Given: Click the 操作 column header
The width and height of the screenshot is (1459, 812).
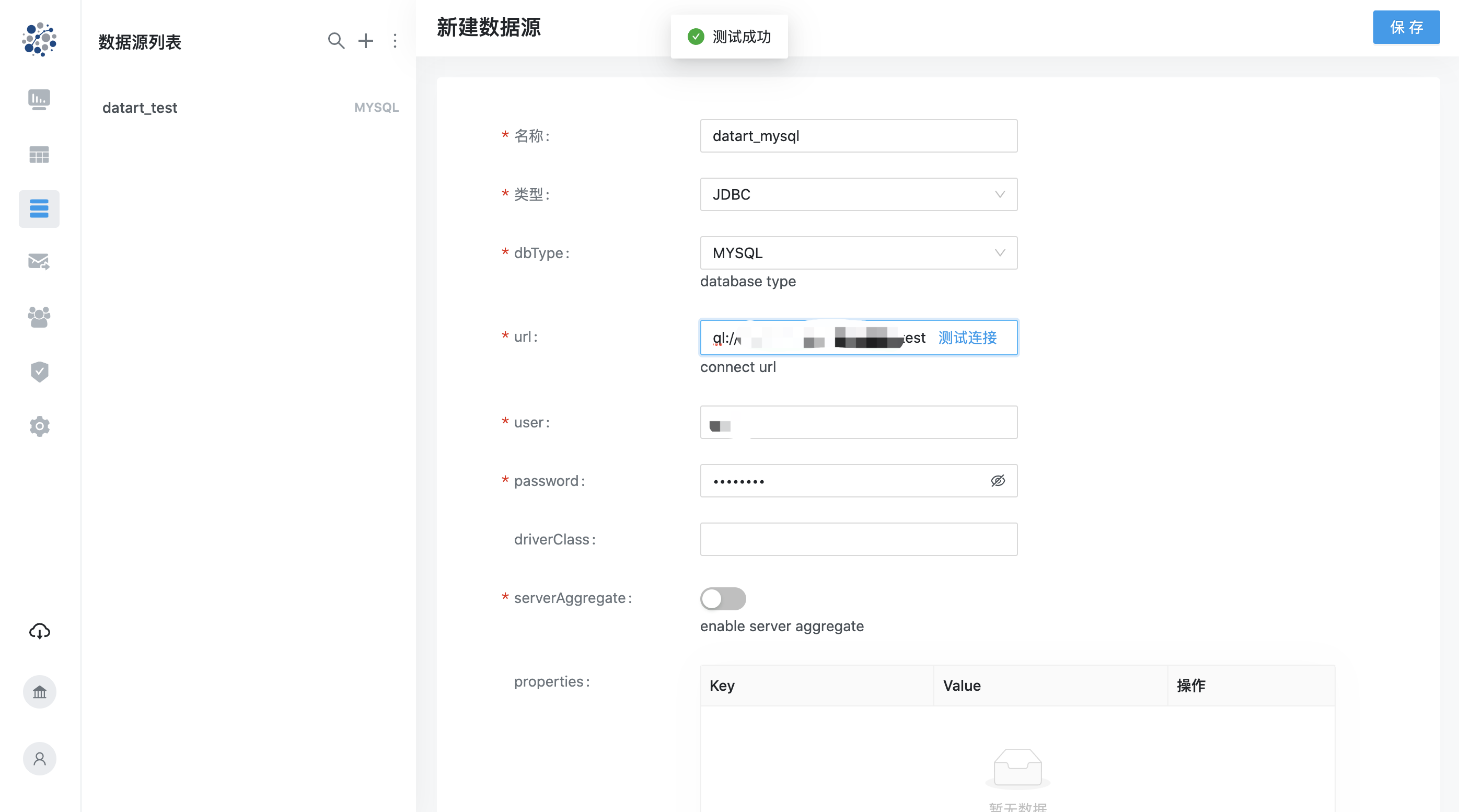Looking at the screenshot, I should (1251, 686).
